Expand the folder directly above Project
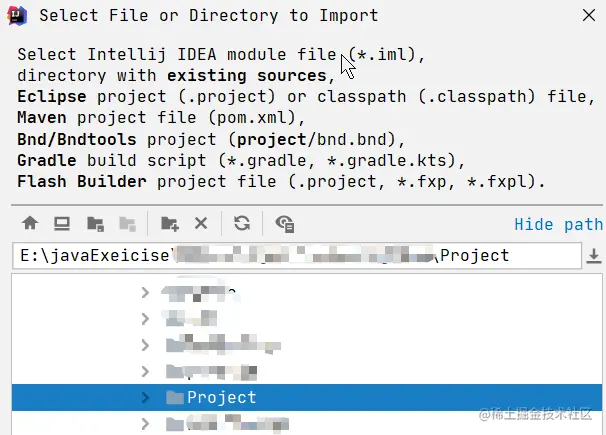 point(146,371)
